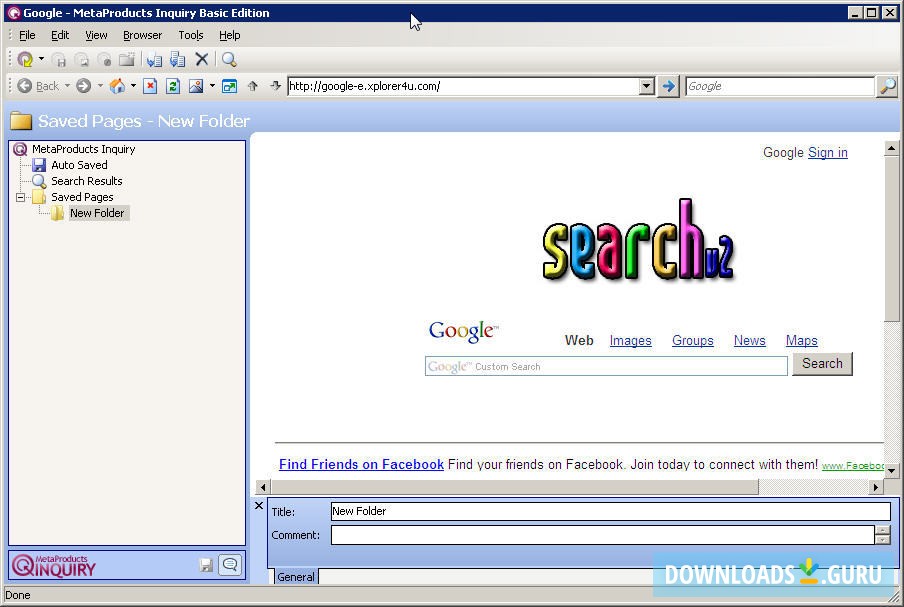Click the News link
This screenshot has width=904, height=607.
[749, 341]
